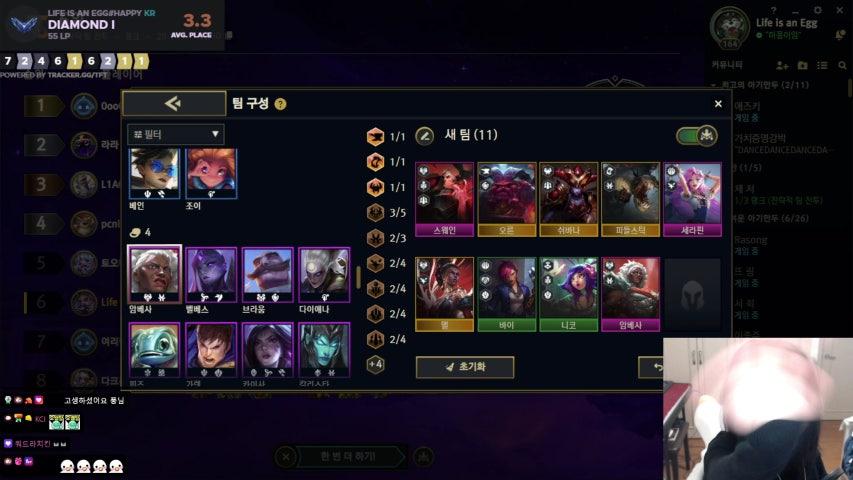Open the settings gear icon
The height and width of the screenshot is (480, 853).
[818, 10]
